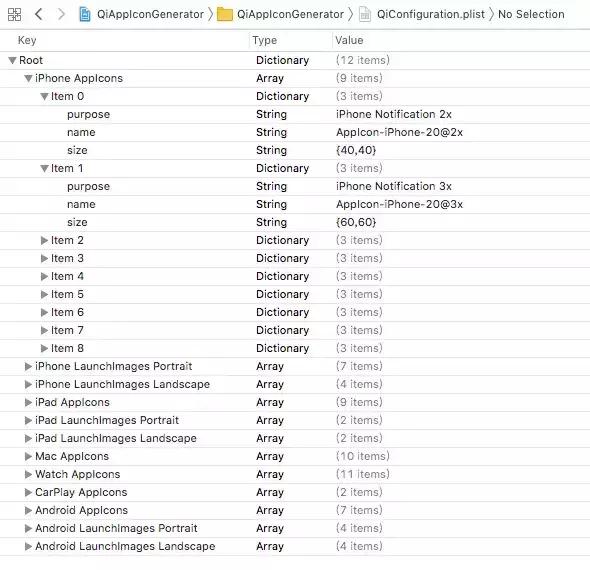The image size is (590, 570).
Task: Expand the CarPlay AppIcons array
Action: (28, 492)
